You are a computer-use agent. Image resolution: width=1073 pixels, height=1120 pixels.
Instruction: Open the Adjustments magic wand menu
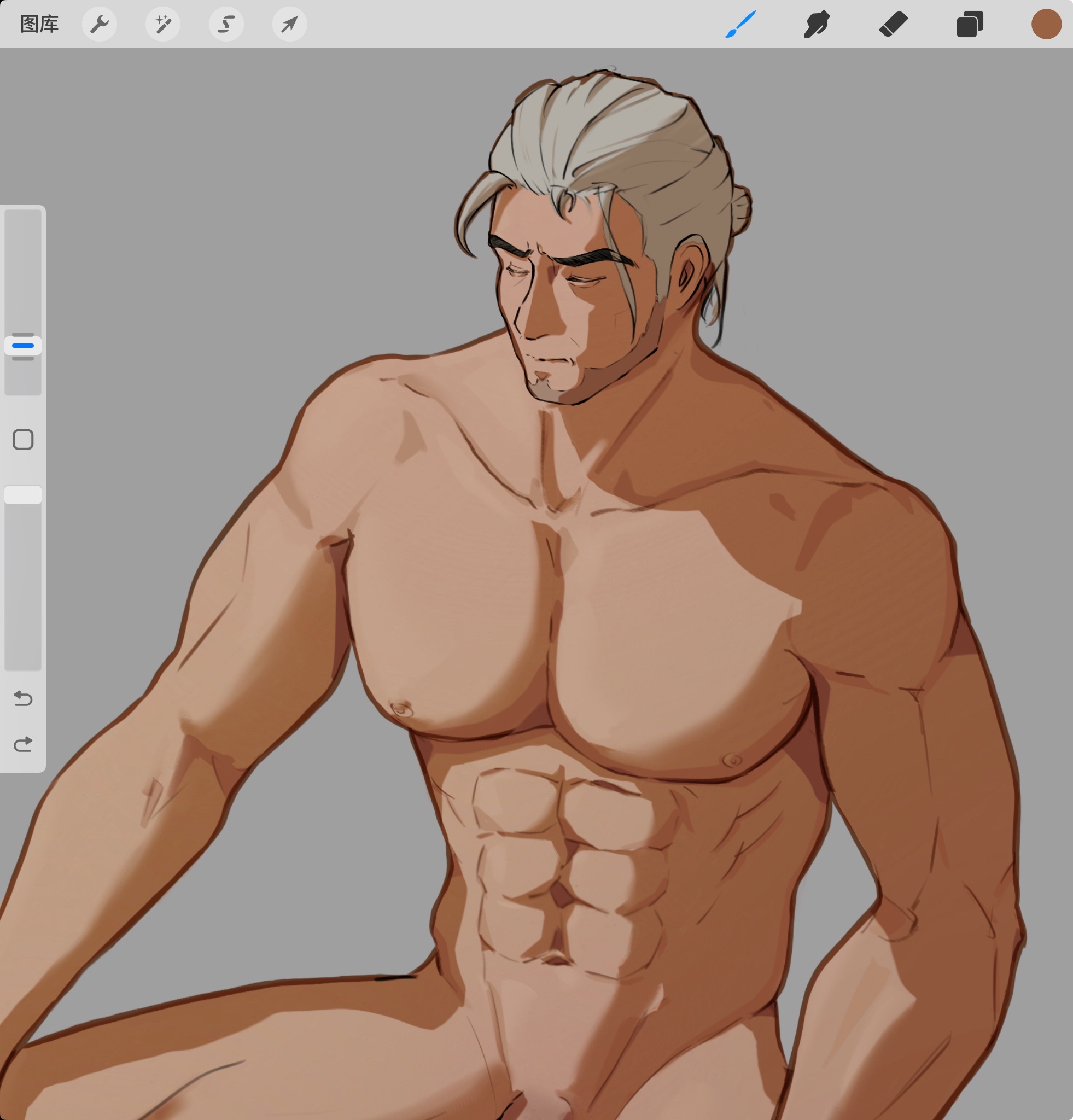pyautogui.click(x=163, y=24)
